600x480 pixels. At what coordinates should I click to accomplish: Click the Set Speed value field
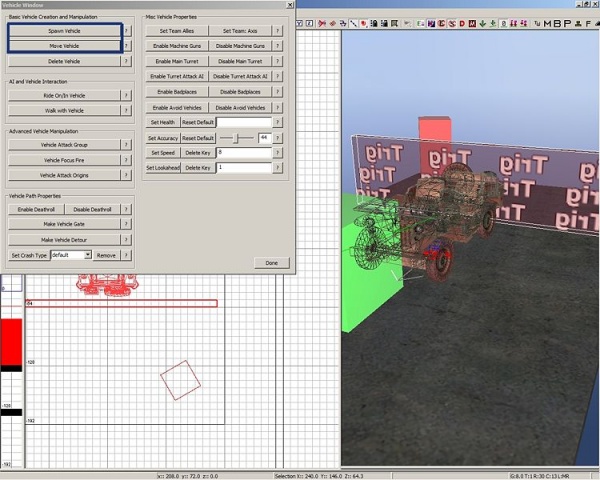(x=244, y=152)
